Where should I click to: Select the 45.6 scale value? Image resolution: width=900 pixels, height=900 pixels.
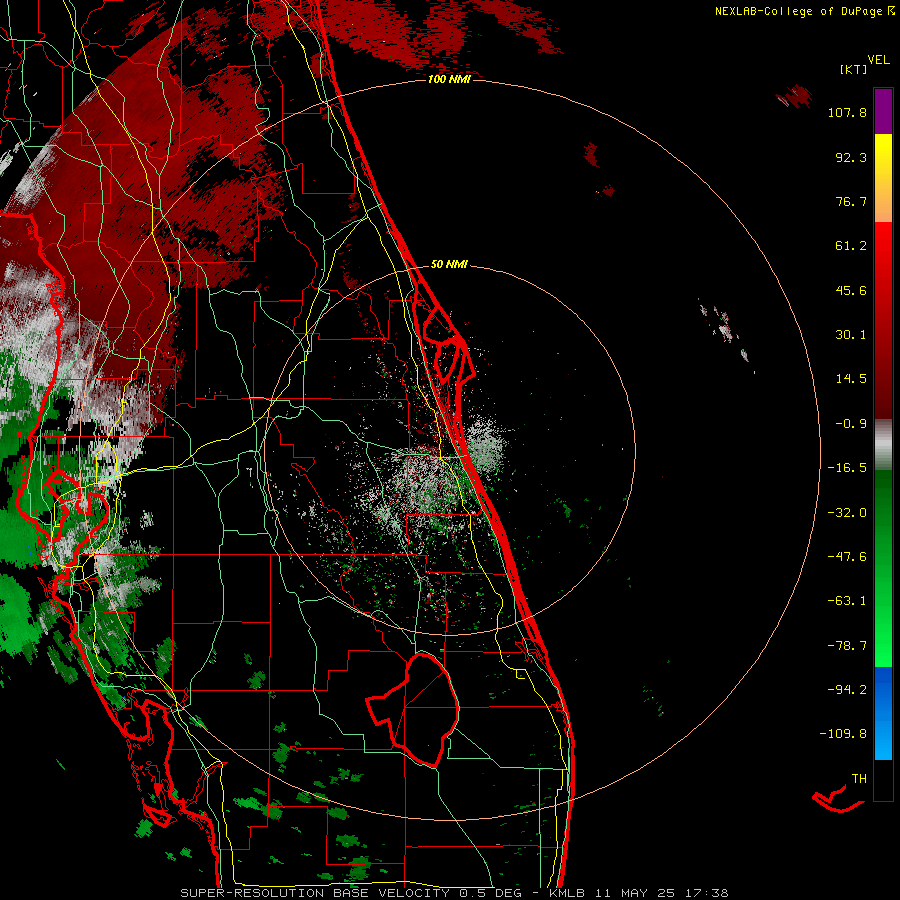(851, 290)
